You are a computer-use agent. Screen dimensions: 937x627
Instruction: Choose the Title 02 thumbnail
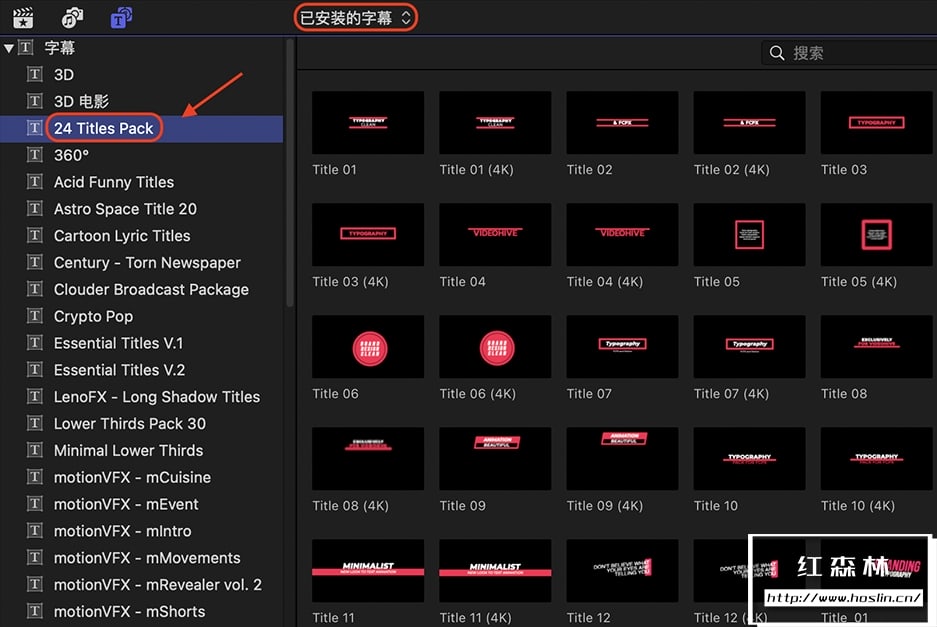coord(622,123)
